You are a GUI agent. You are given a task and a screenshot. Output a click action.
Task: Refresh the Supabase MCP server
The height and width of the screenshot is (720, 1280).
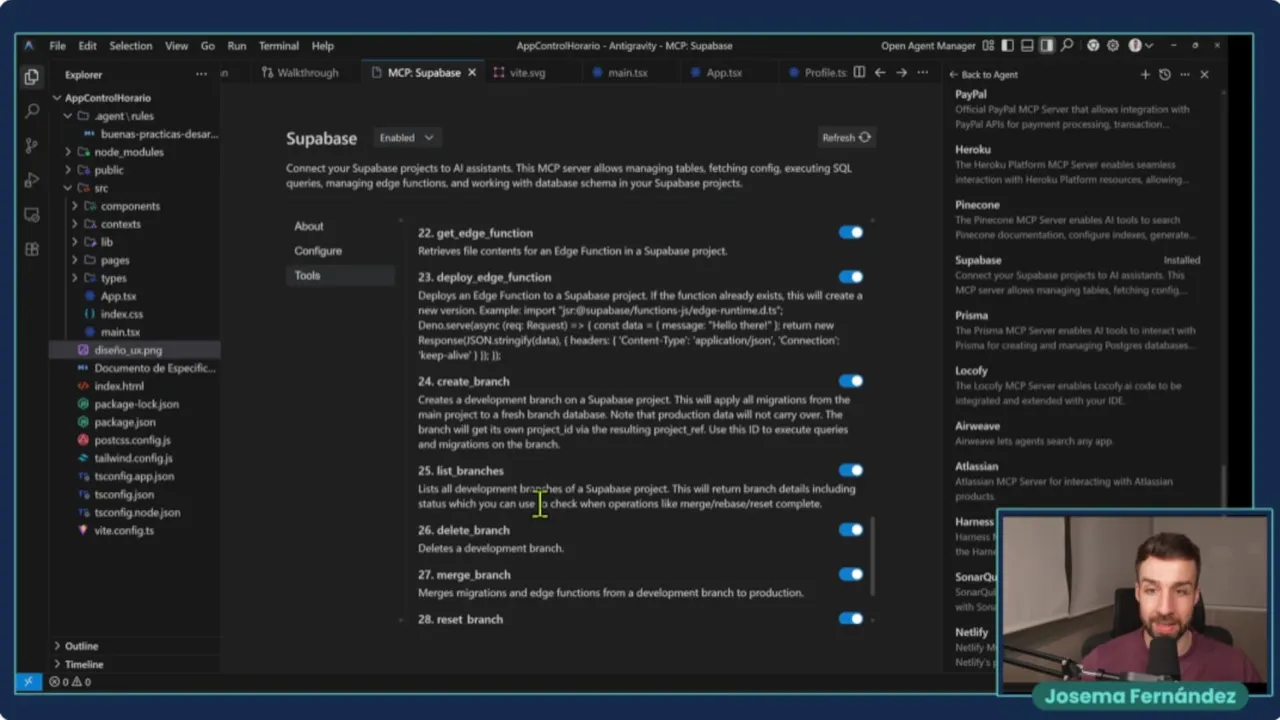[846, 138]
